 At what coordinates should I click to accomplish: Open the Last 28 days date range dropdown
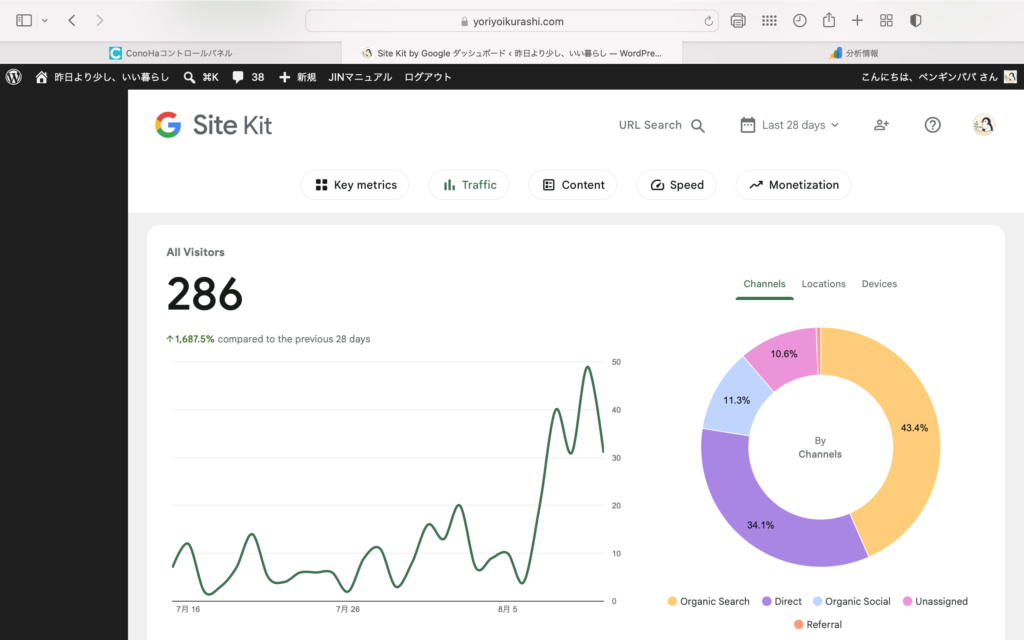tap(790, 125)
